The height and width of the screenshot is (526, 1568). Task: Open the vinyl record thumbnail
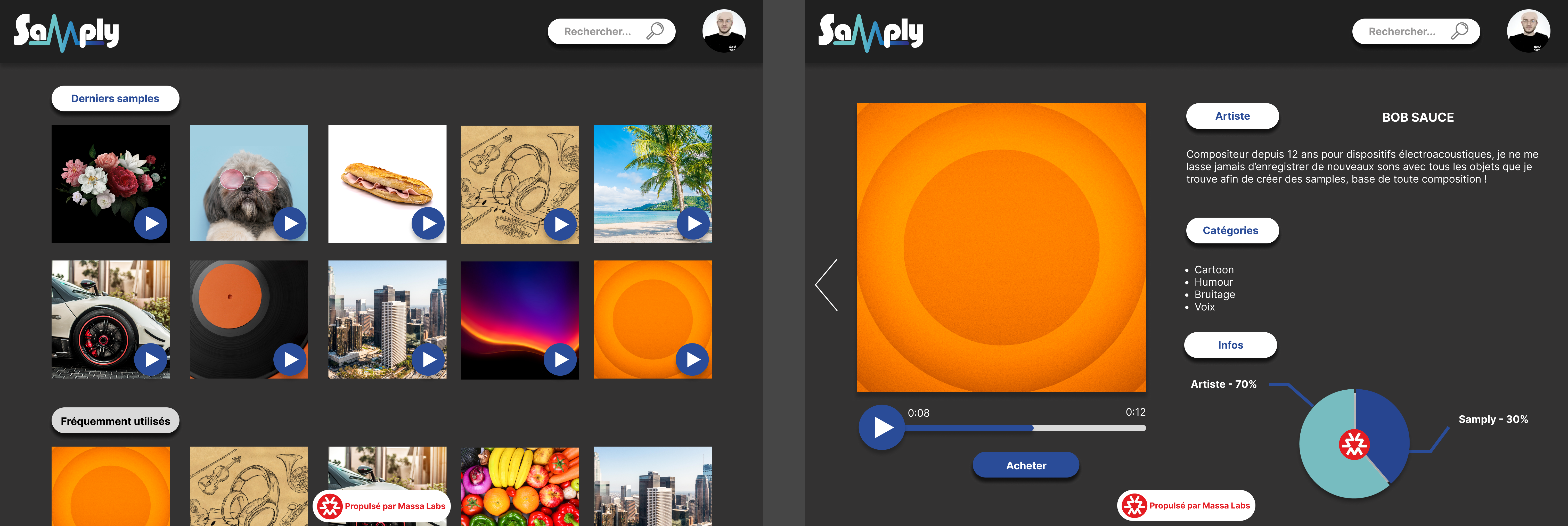249,320
